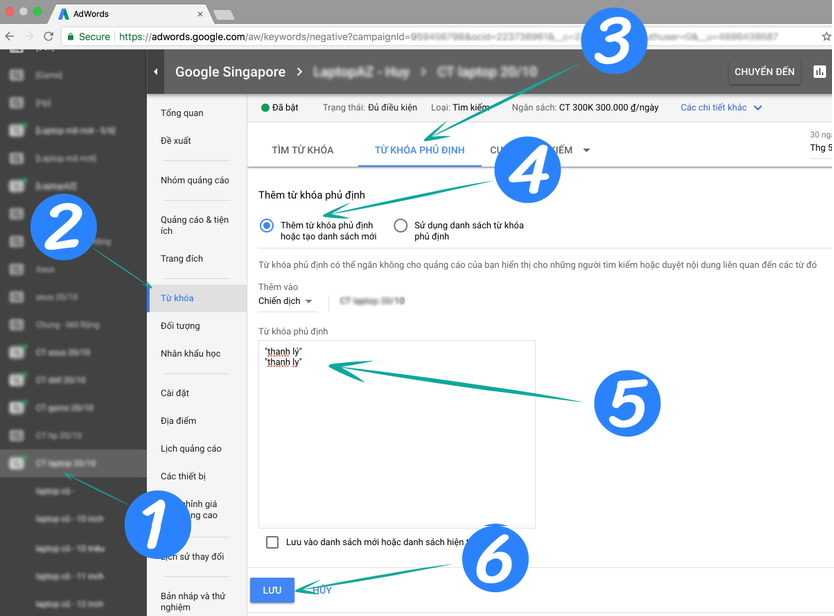Screen dimensions: 834x616
Task: Open Nhóm quảng cáo menu item
Action: 195,180
